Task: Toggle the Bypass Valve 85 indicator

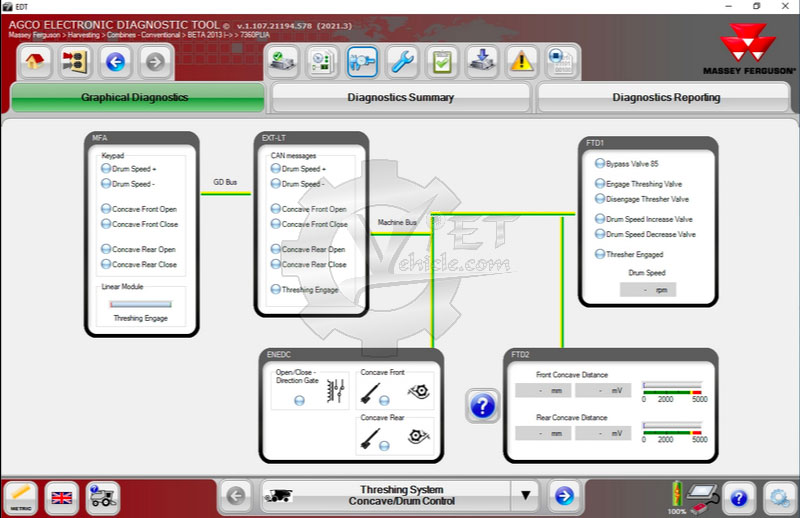Action: 599,163
